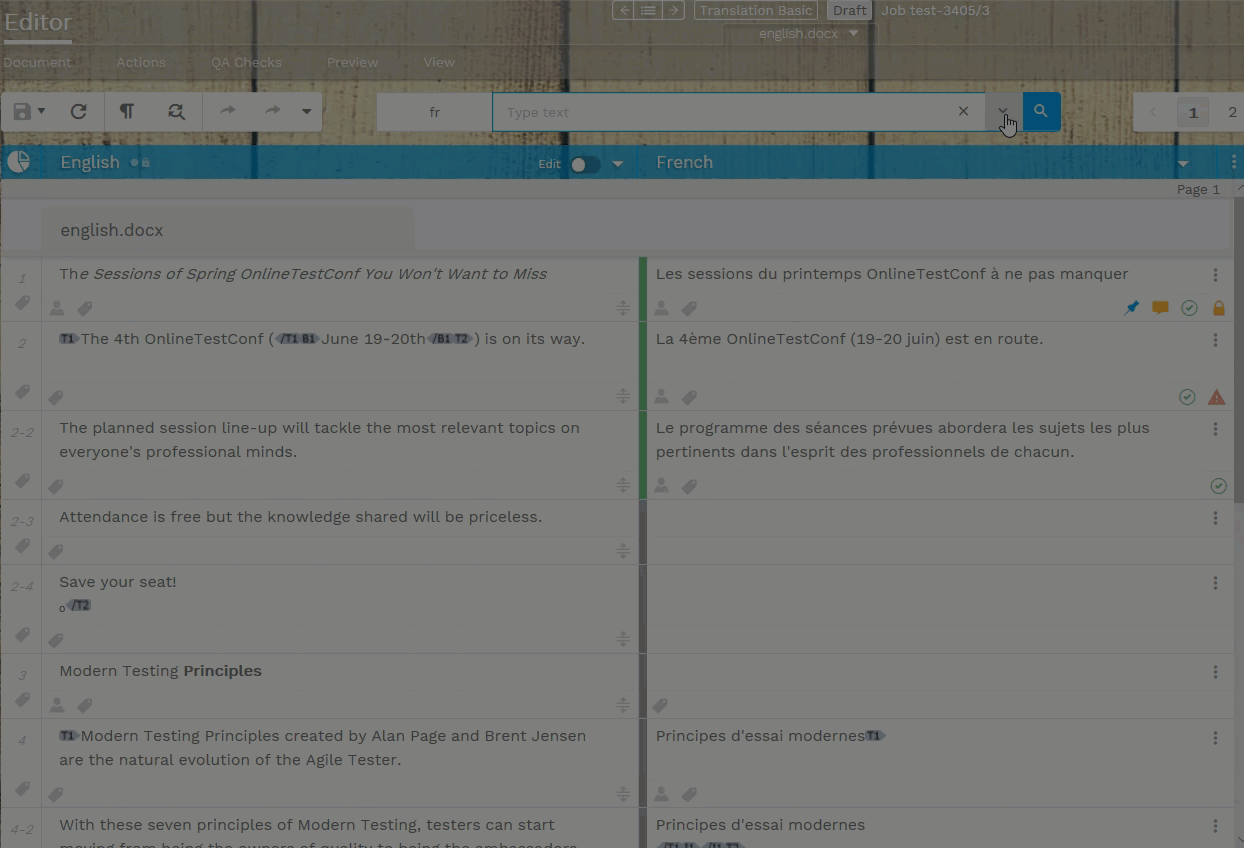Toggle the Edit switch for English source
Viewport: 1244px width, 848px height.
584,164
